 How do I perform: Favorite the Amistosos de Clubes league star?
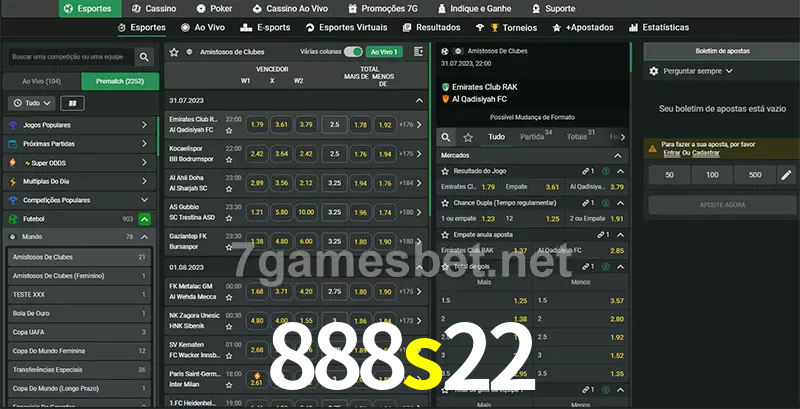[x=174, y=51]
